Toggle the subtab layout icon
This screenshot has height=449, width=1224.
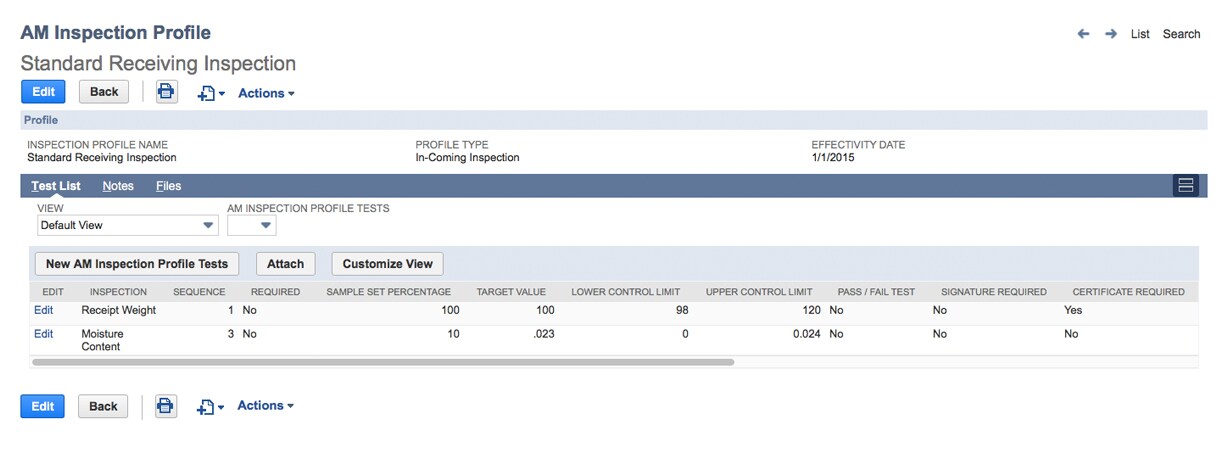point(1186,185)
